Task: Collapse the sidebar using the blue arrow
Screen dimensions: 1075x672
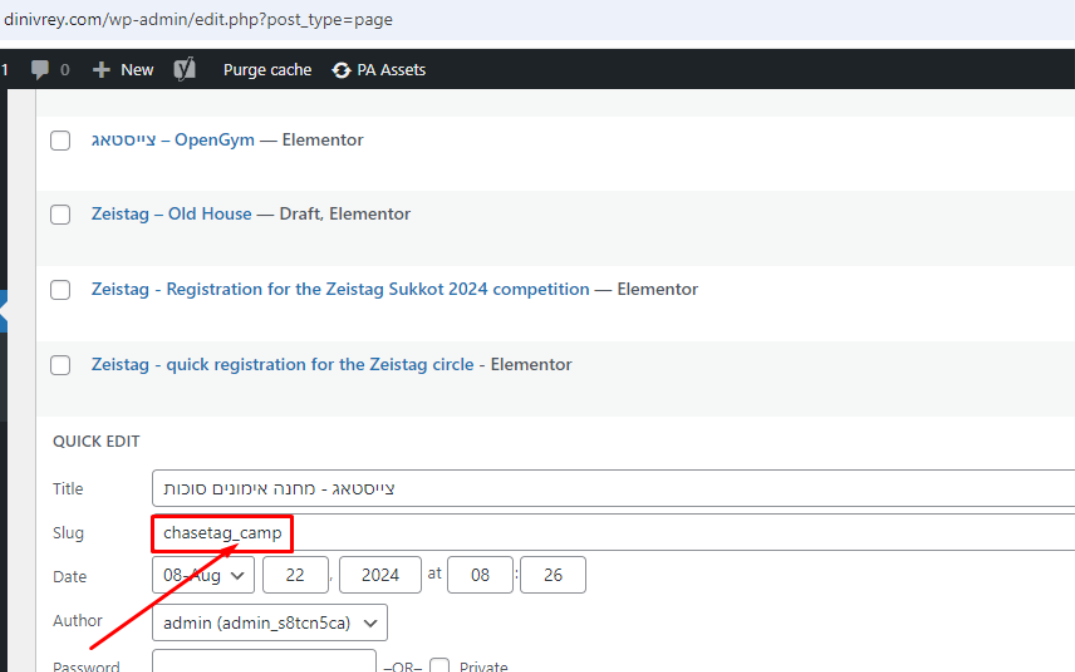Action: (x=4, y=312)
